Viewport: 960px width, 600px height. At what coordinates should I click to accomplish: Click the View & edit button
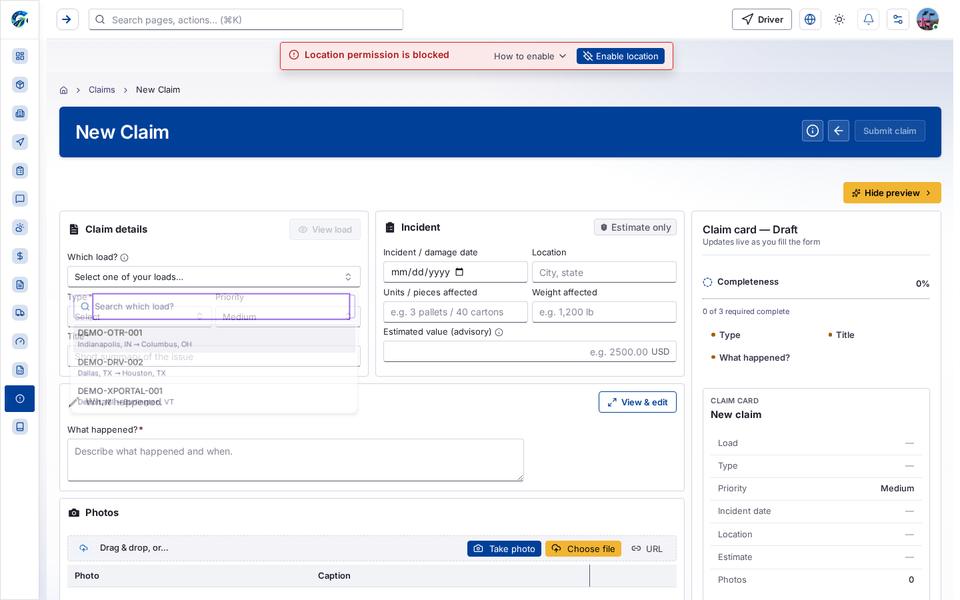click(x=637, y=402)
